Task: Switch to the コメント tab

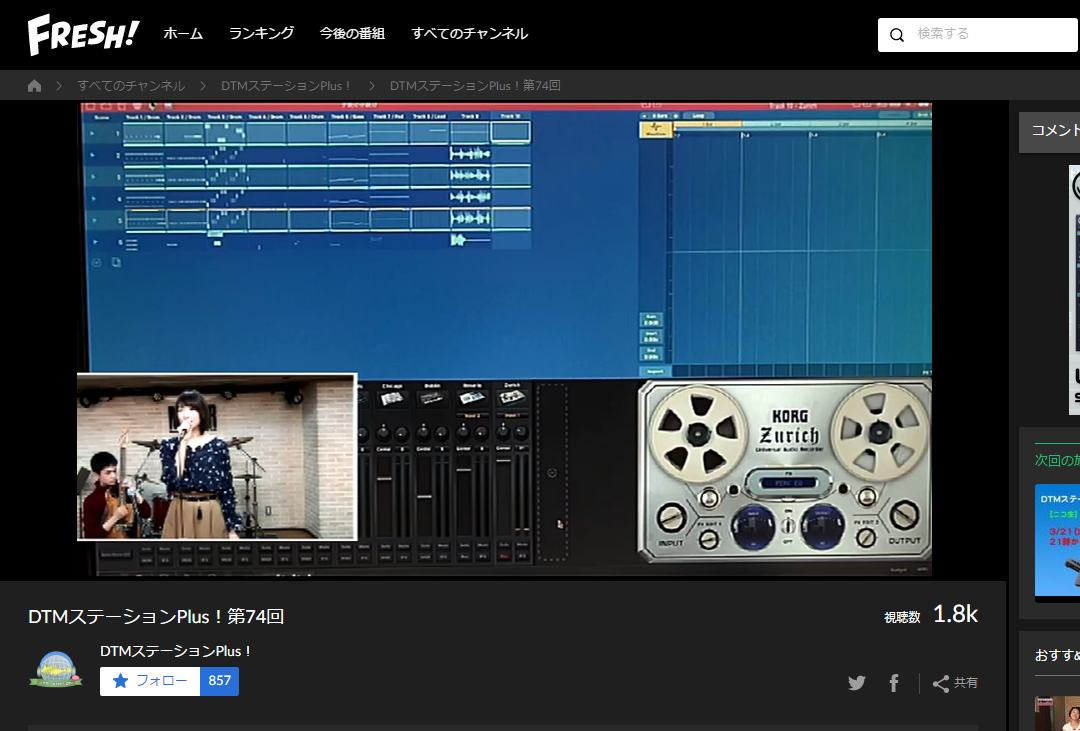Action: coord(1049,131)
